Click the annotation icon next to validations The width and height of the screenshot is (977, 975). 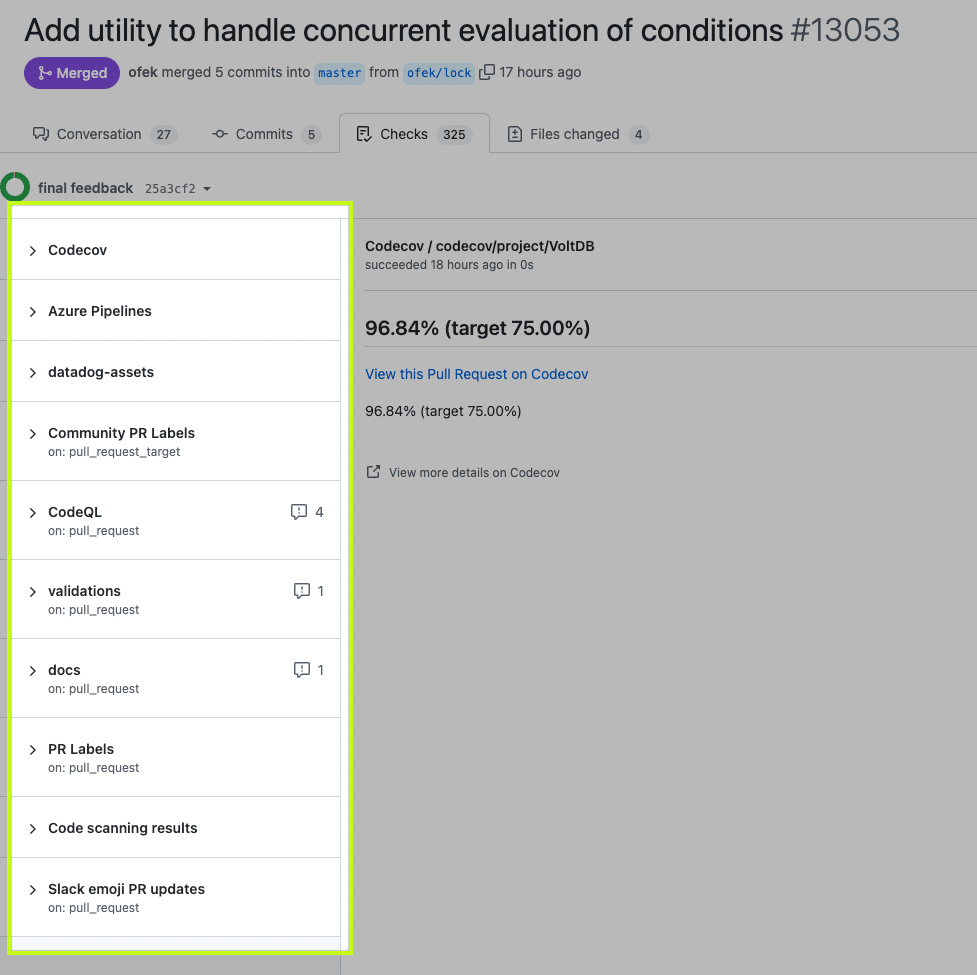pos(304,590)
